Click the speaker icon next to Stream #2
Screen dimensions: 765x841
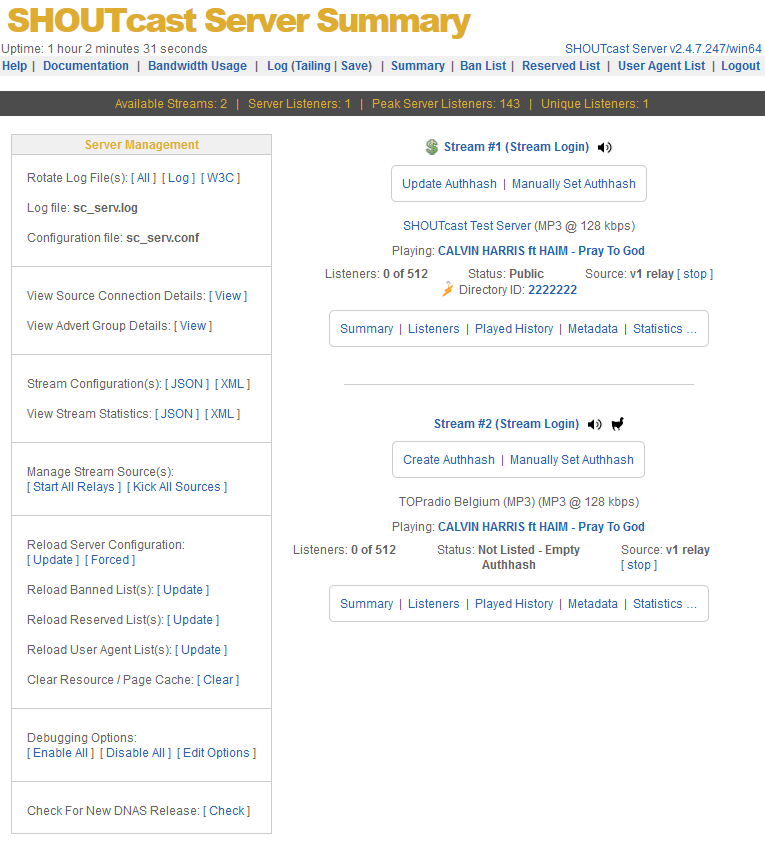[595, 424]
